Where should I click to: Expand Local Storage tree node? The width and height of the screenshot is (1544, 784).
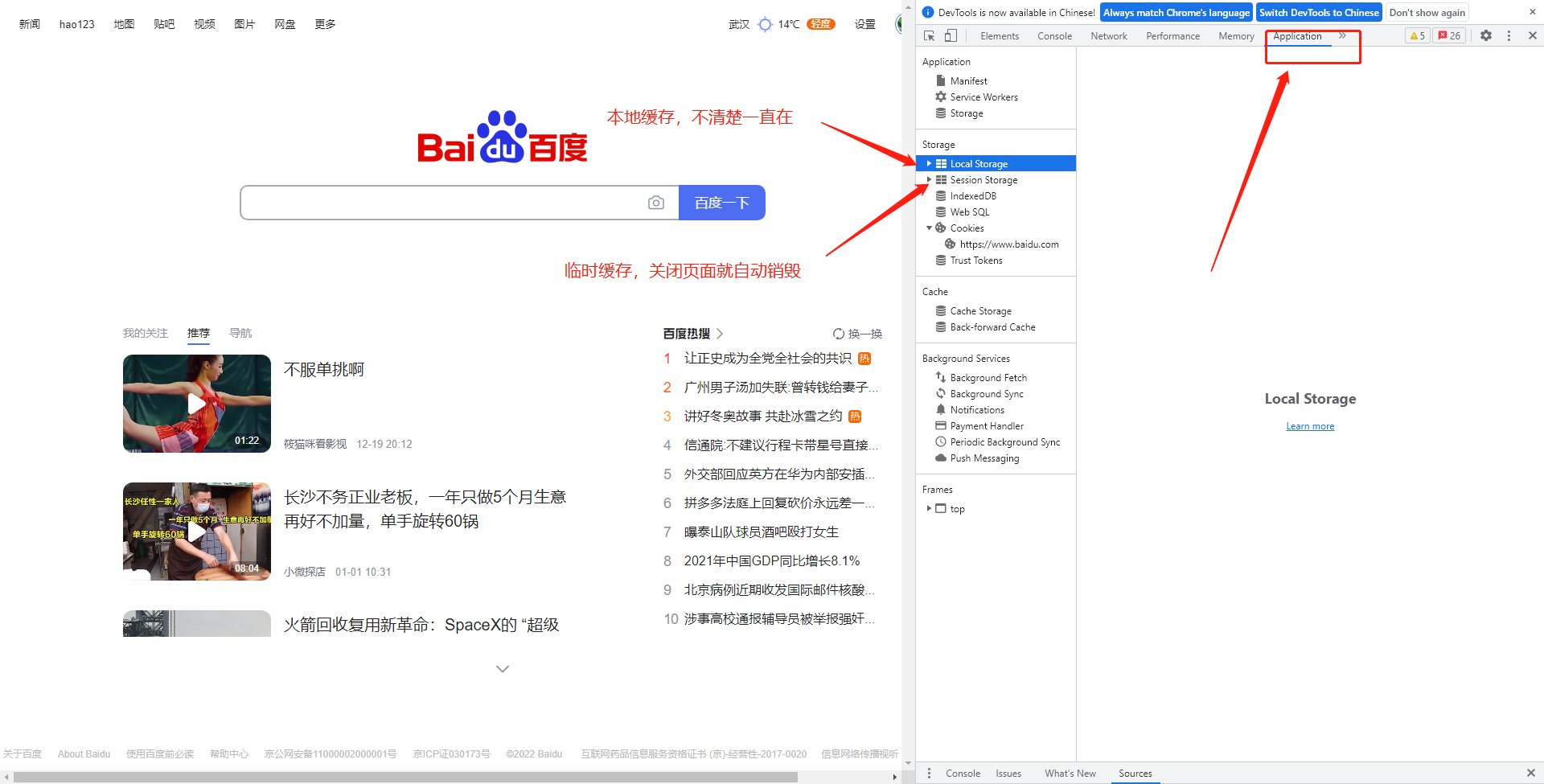[929, 164]
